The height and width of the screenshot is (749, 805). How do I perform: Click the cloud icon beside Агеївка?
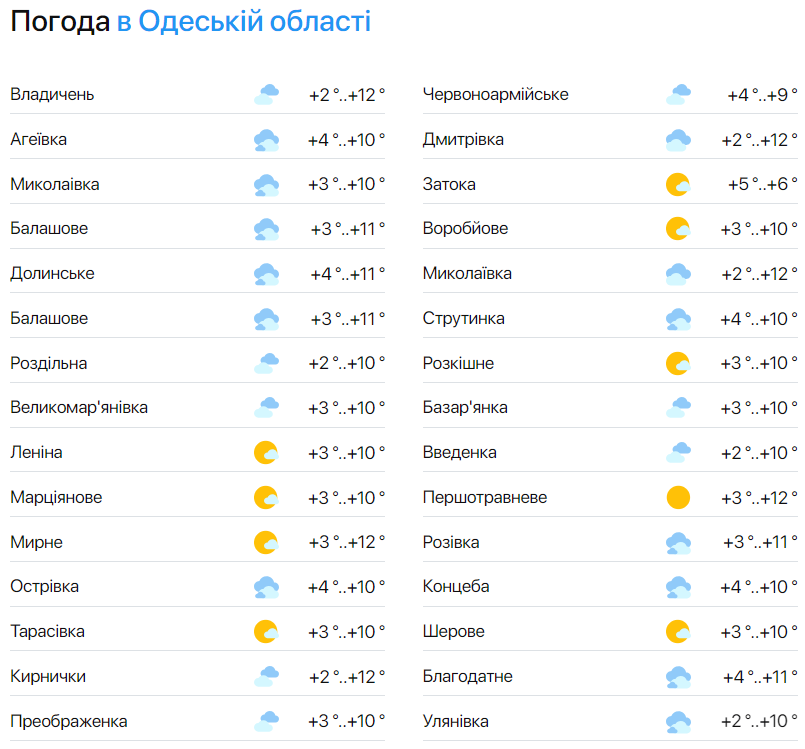coord(266,140)
